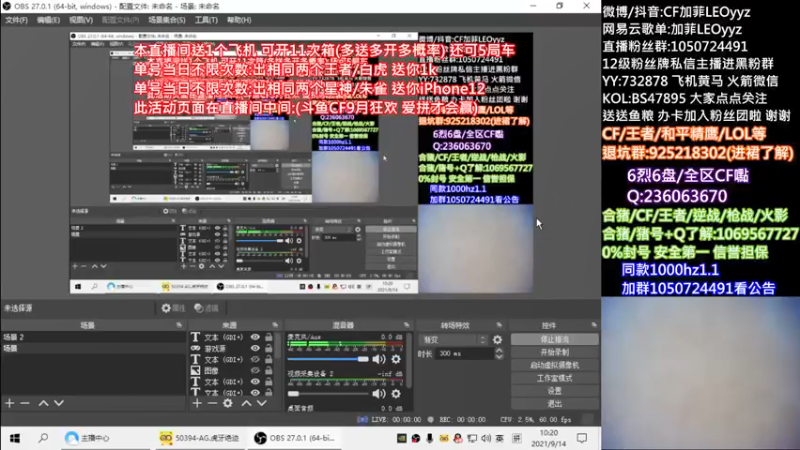The width and height of the screenshot is (800, 450).
Task: Click the 图像 source type icon
Action: click(195, 370)
